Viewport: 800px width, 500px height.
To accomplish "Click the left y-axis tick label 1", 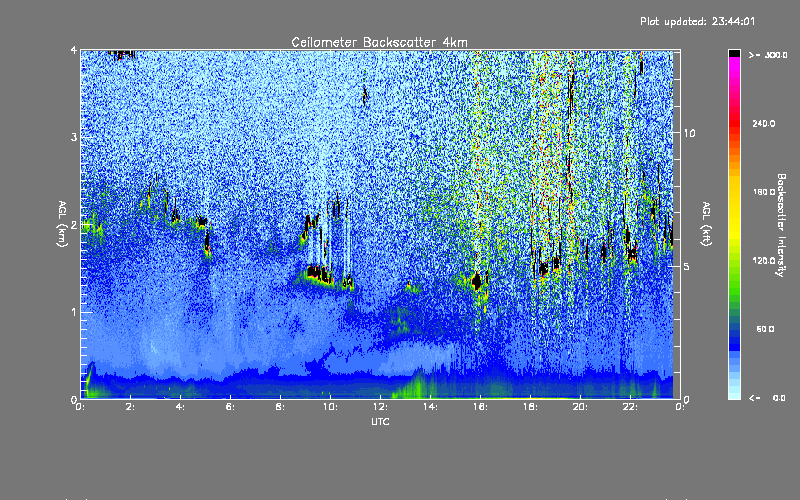I will tap(74, 312).
